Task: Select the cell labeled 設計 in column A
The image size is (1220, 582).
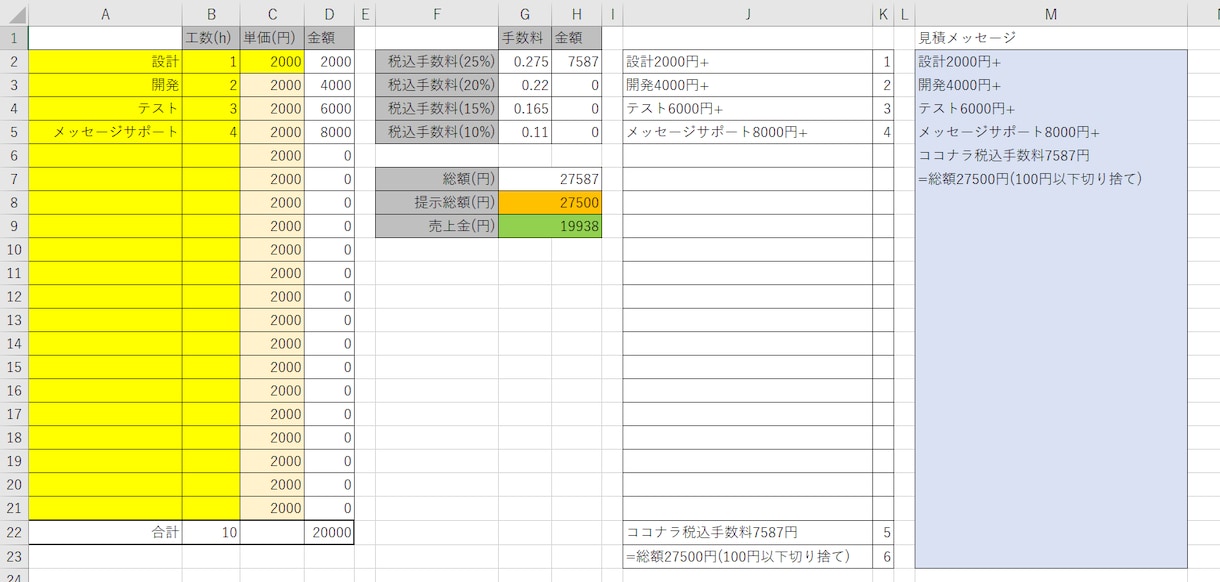Action: (x=105, y=62)
